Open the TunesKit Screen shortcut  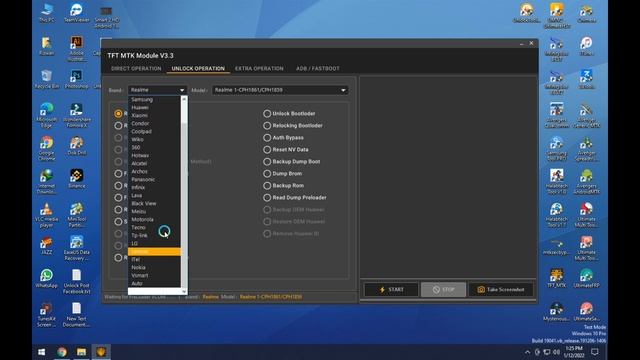47,314
